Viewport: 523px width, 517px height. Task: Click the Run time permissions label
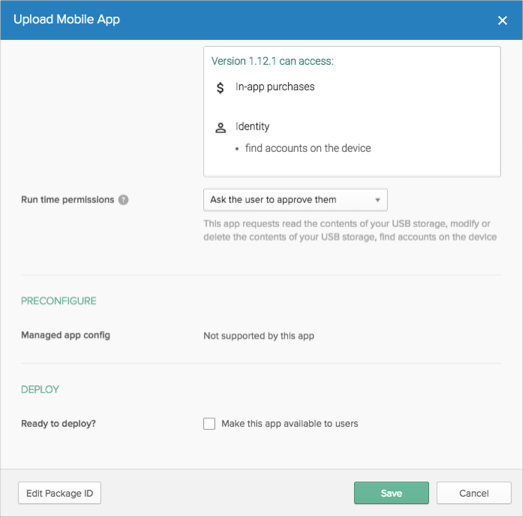(67, 199)
